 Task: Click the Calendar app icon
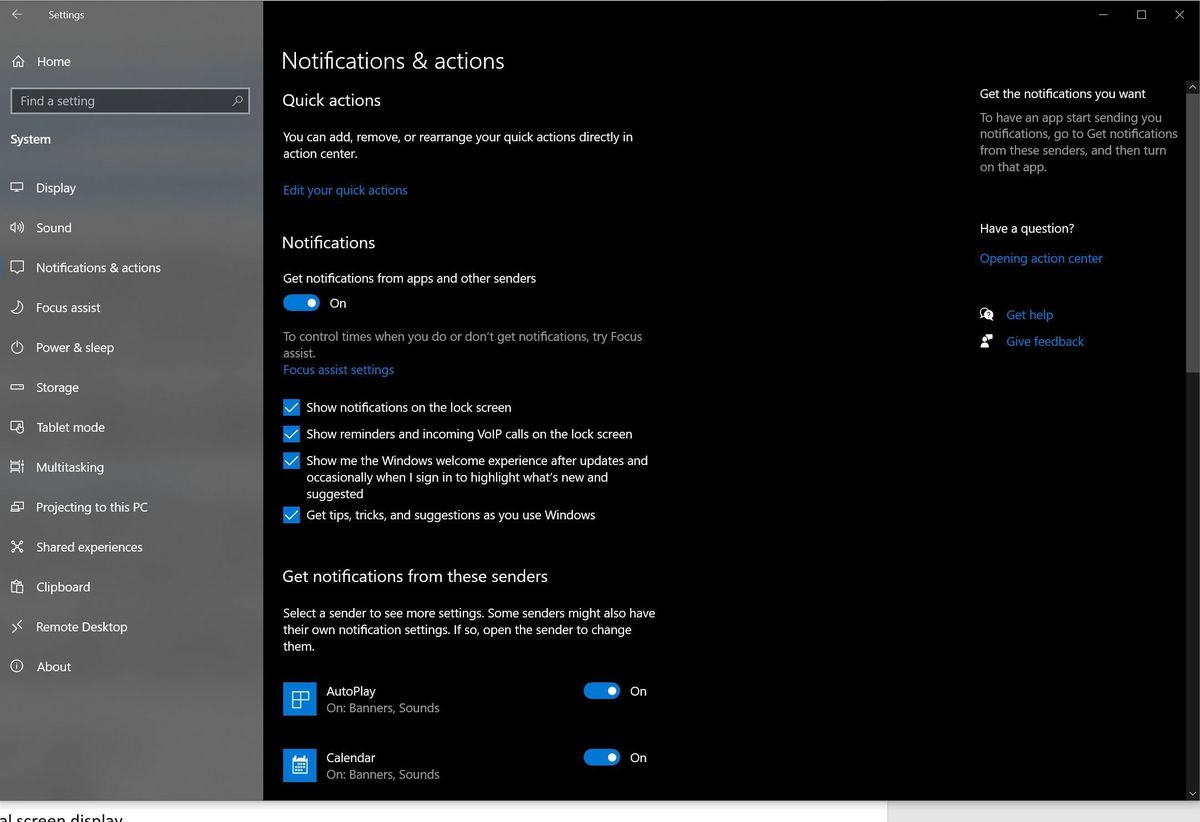300,766
